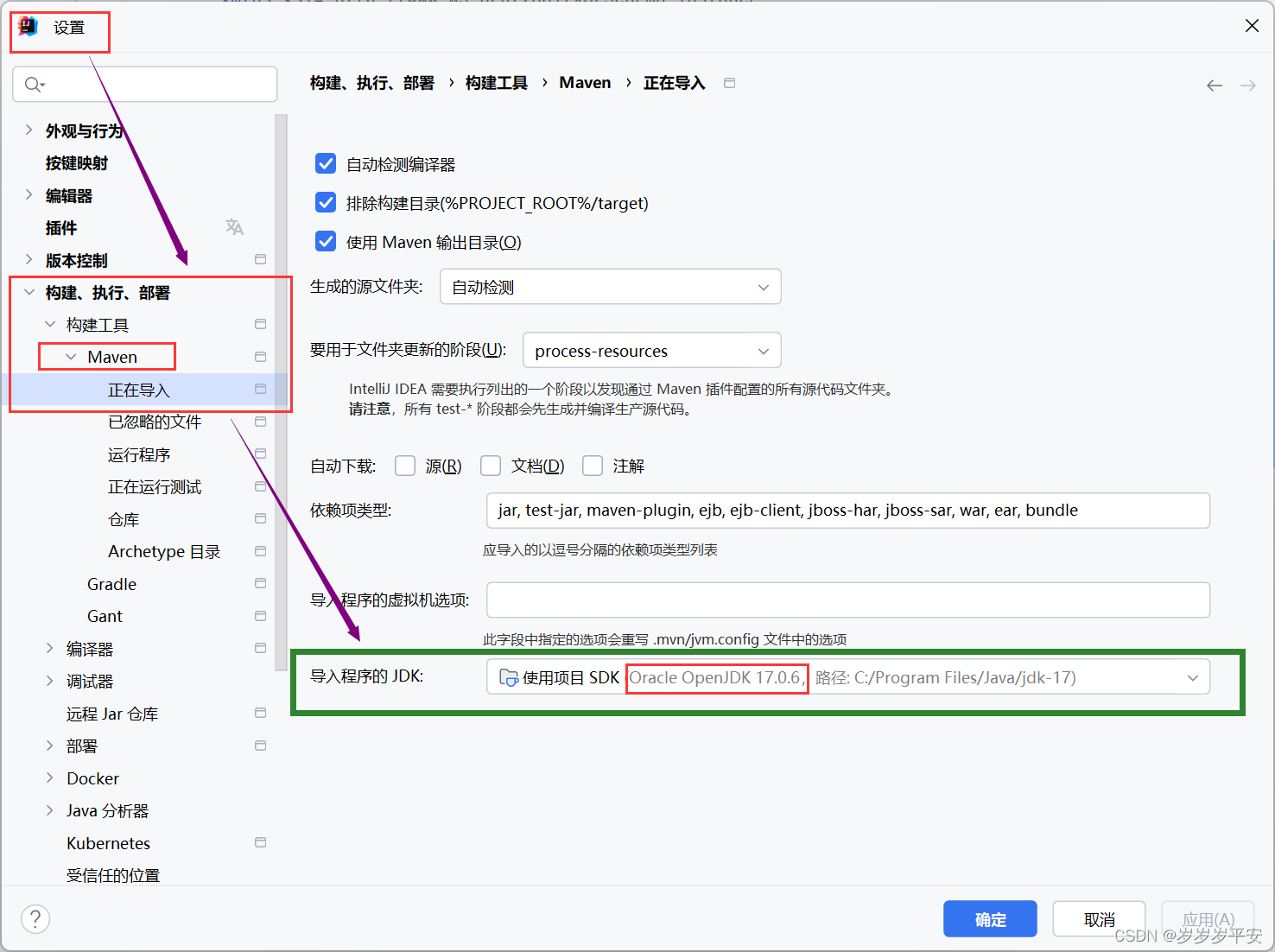Toggle 使用 Maven 输出目录 checkbox
Screen dimensions: 1275x952
(326, 241)
